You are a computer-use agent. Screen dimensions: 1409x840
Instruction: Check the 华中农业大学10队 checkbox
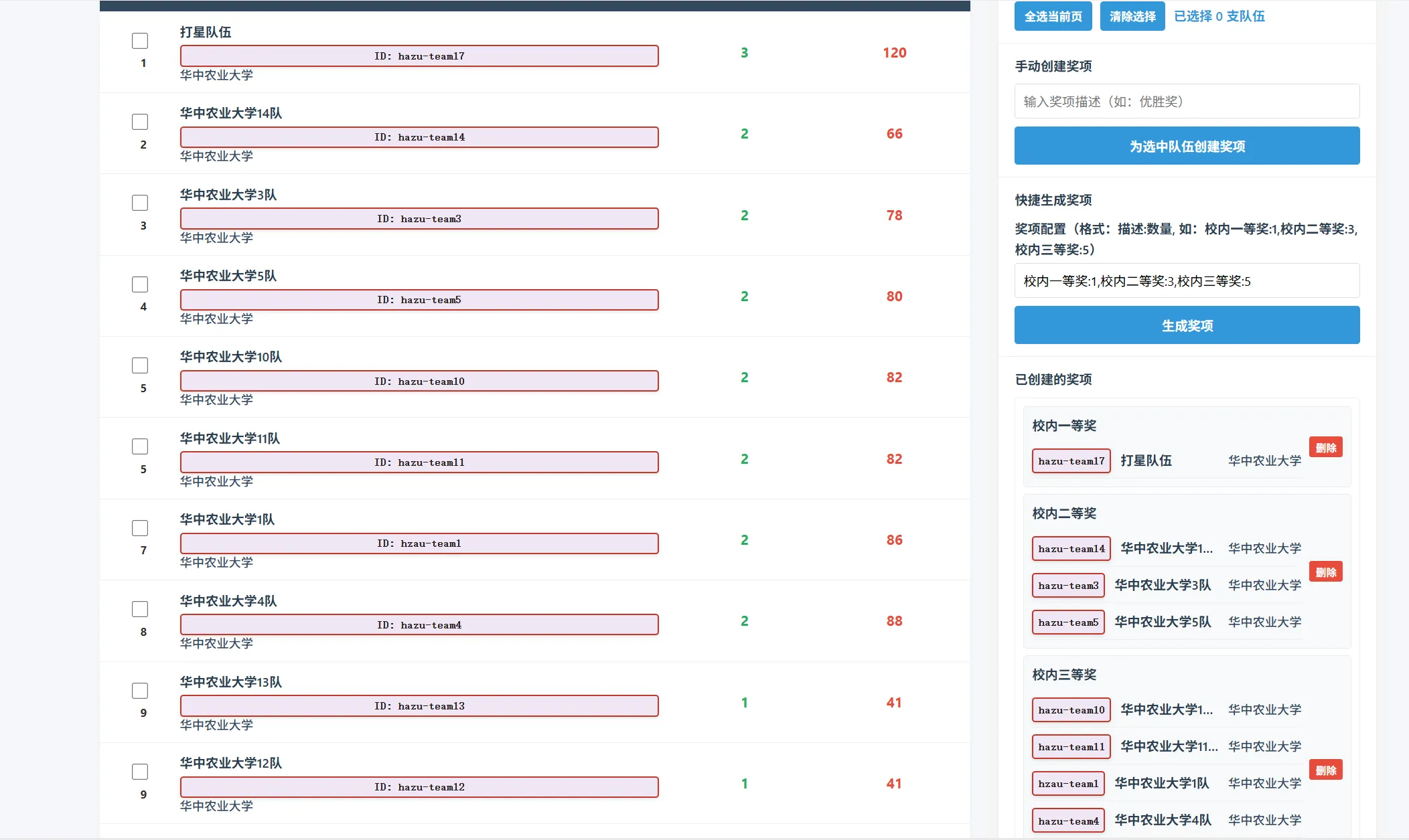point(140,365)
